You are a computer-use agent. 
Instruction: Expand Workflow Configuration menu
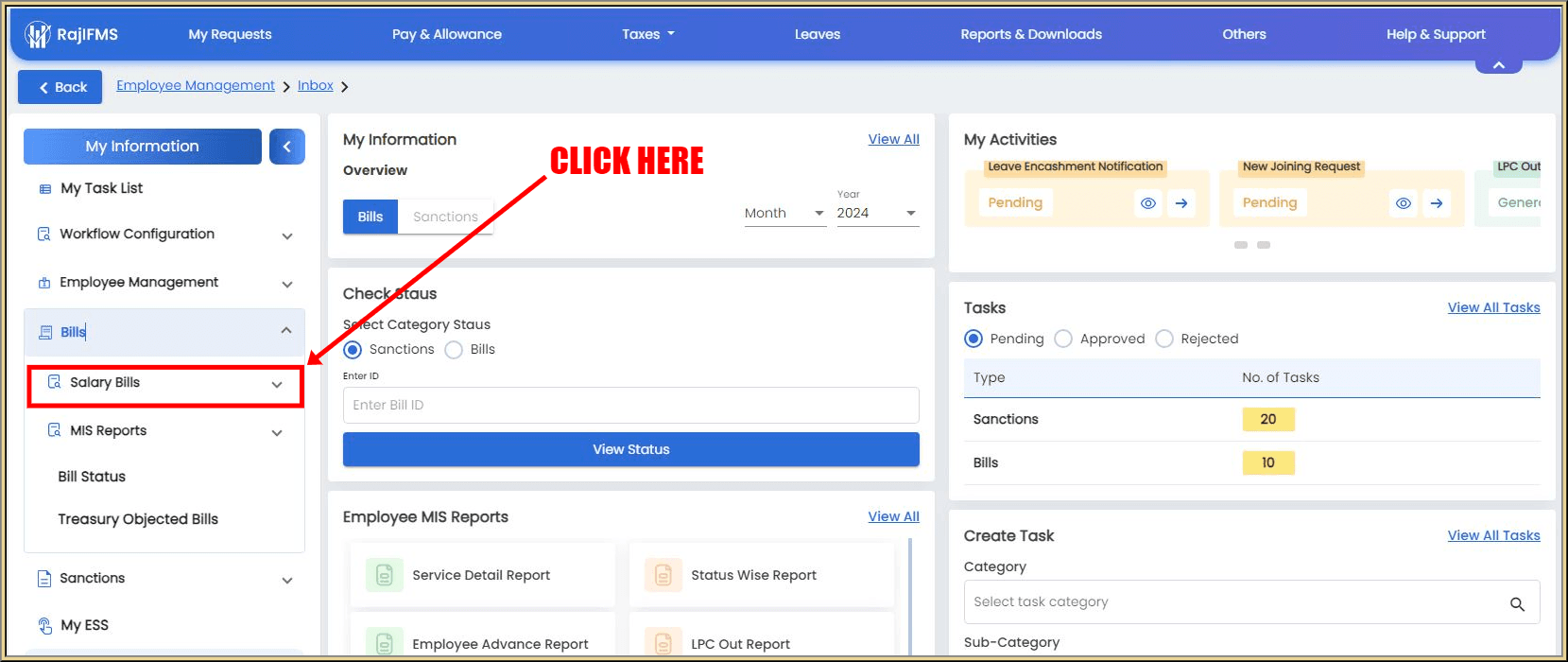click(x=287, y=236)
